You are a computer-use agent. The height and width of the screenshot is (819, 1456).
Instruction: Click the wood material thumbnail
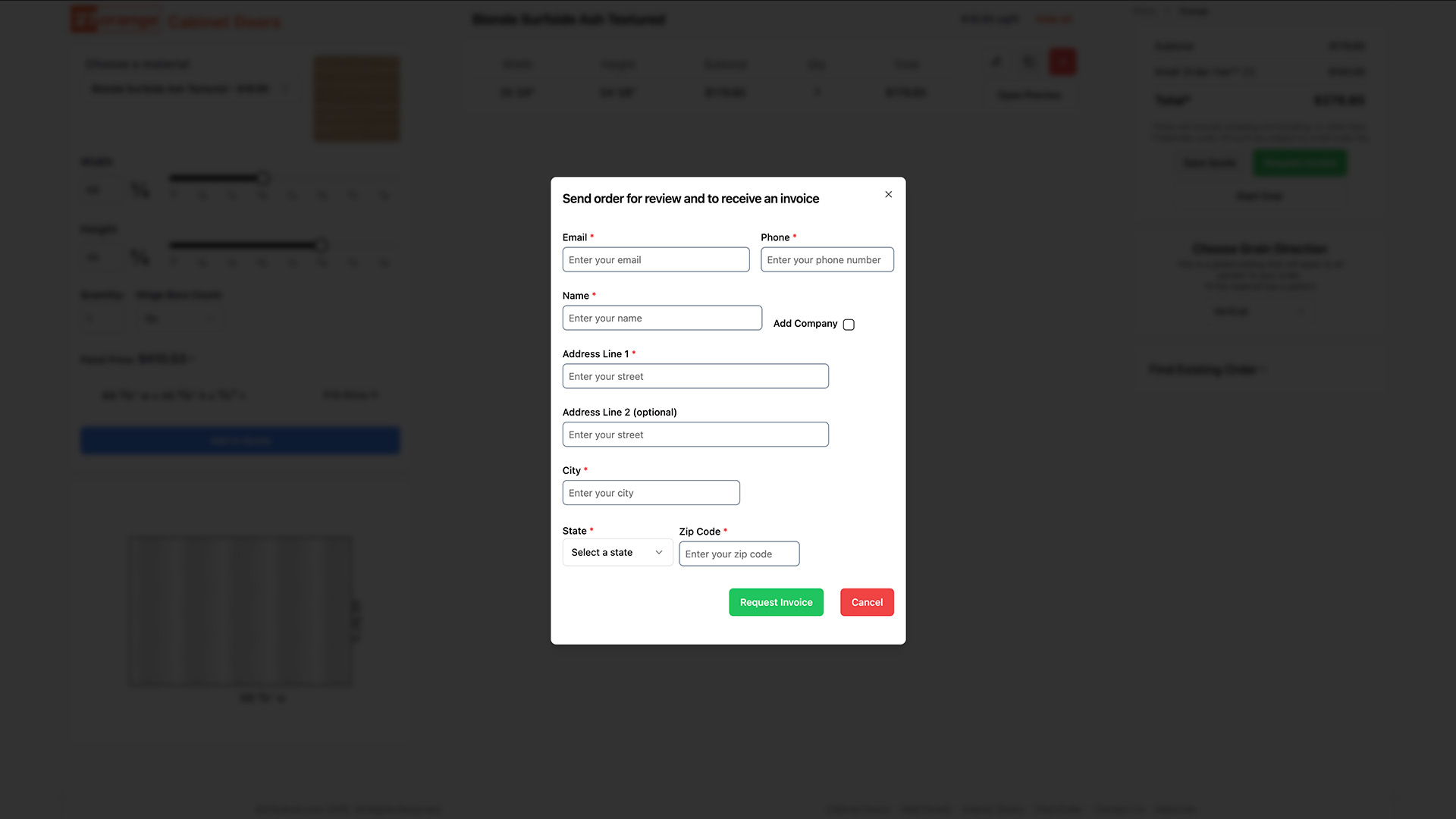[x=356, y=99]
